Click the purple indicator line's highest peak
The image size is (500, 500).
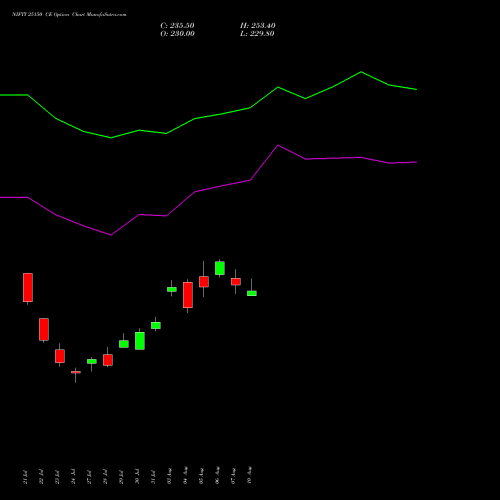[x=278, y=145]
